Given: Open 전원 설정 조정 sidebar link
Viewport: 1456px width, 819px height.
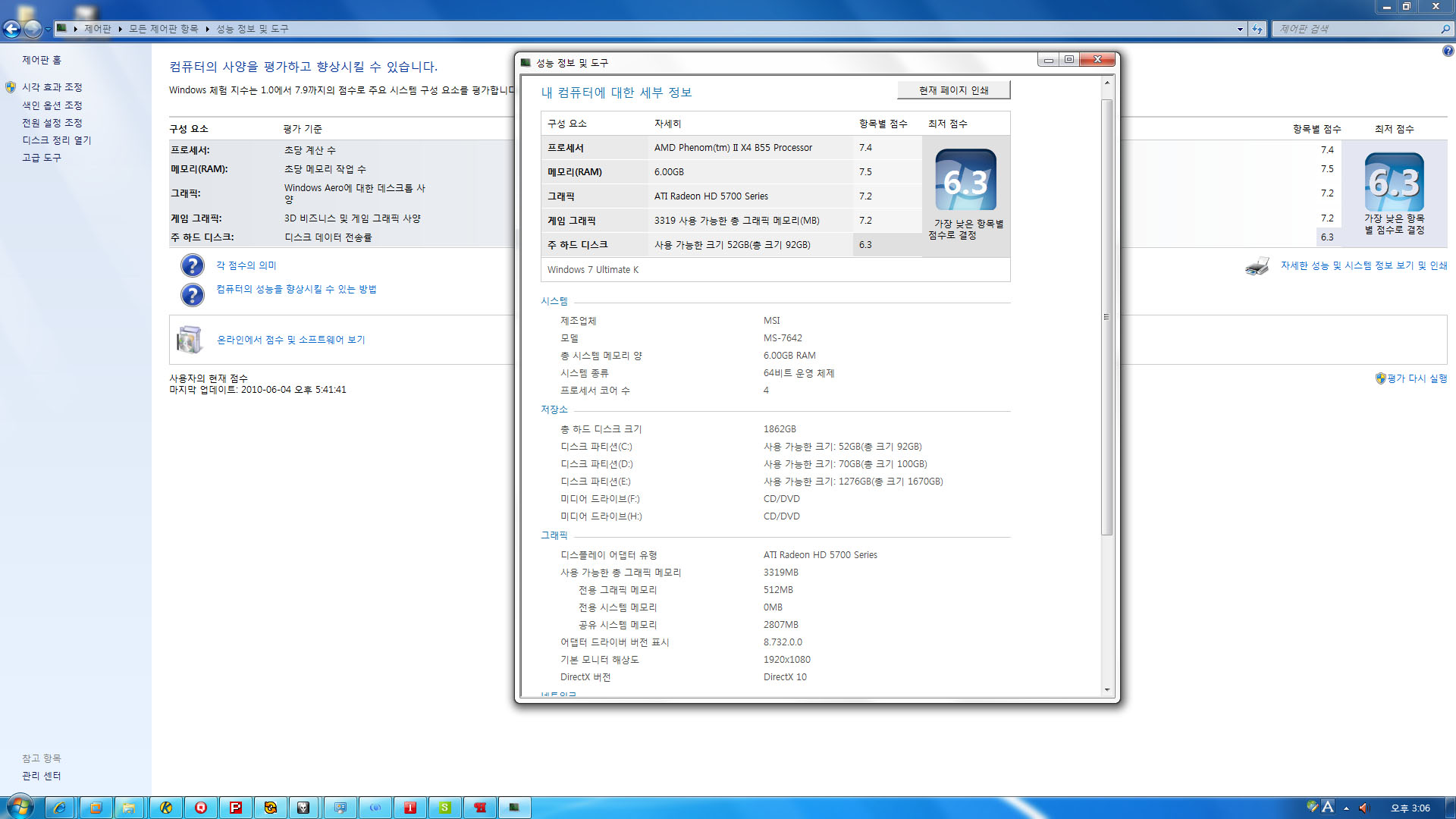Looking at the screenshot, I should click(52, 123).
